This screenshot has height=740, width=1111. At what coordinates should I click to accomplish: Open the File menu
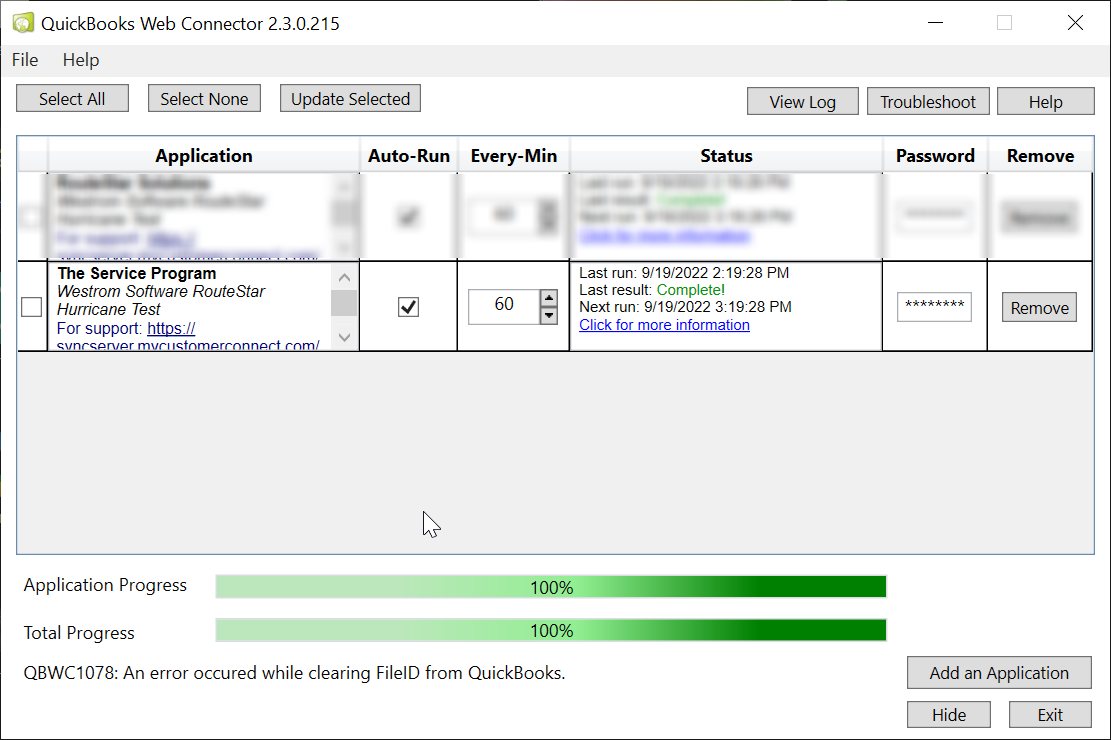click(x=25, y=60)
